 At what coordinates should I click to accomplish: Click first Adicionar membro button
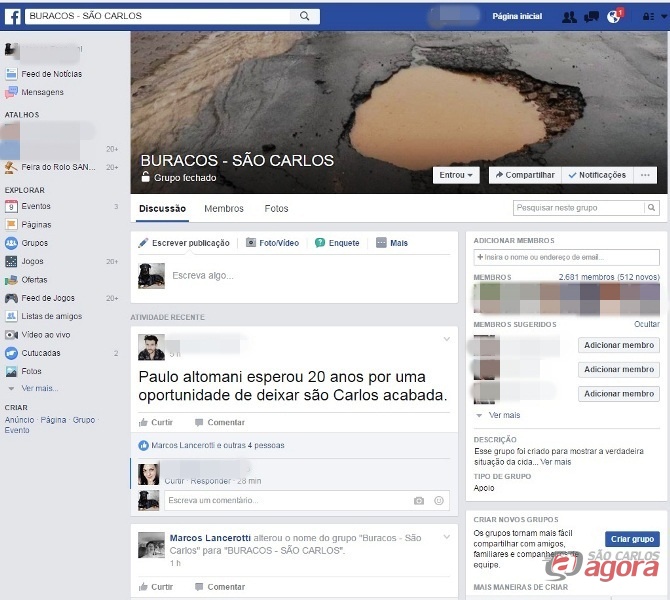click(x=619, y=345)
